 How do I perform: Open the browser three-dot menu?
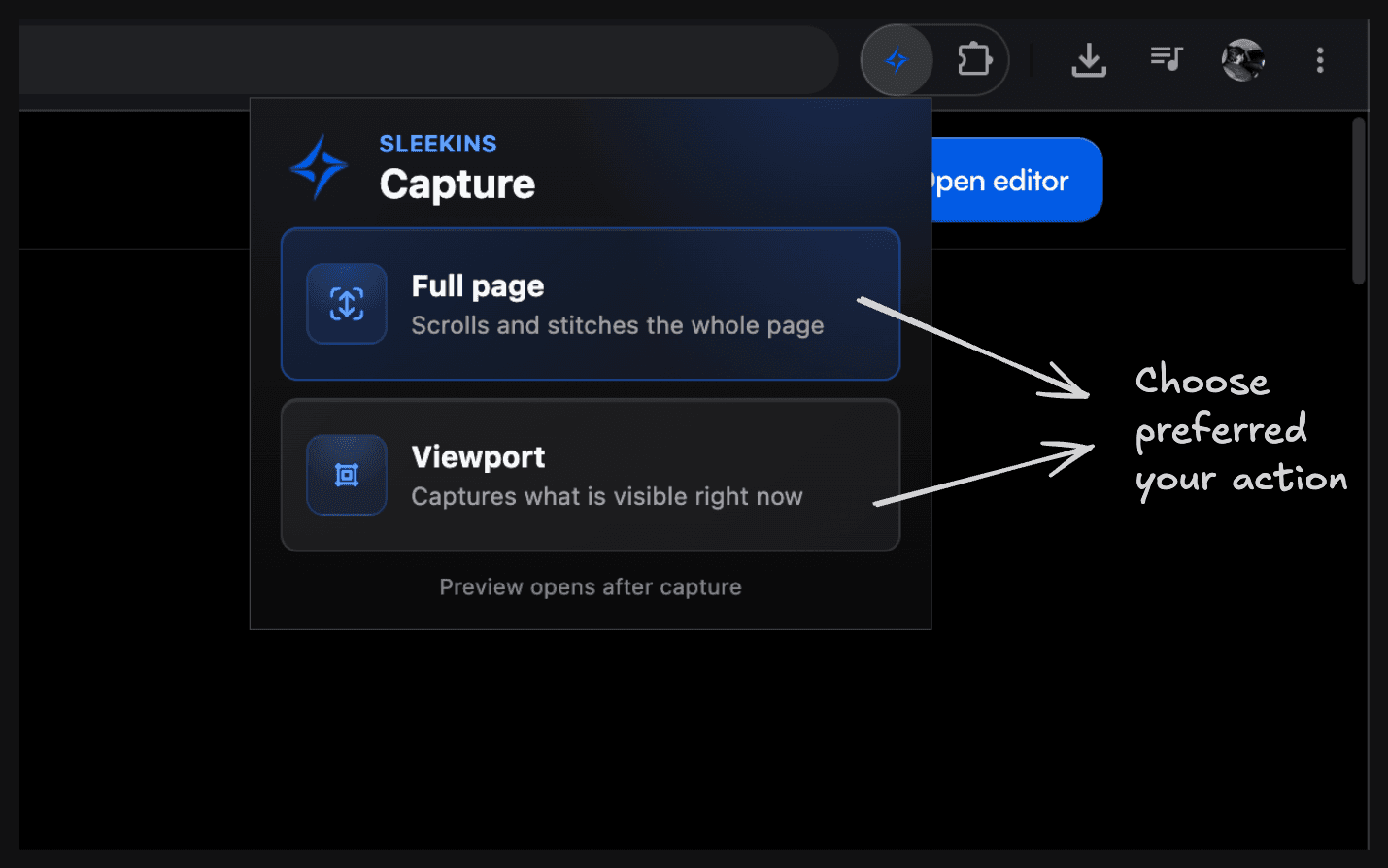click(x=1320, y=60)
